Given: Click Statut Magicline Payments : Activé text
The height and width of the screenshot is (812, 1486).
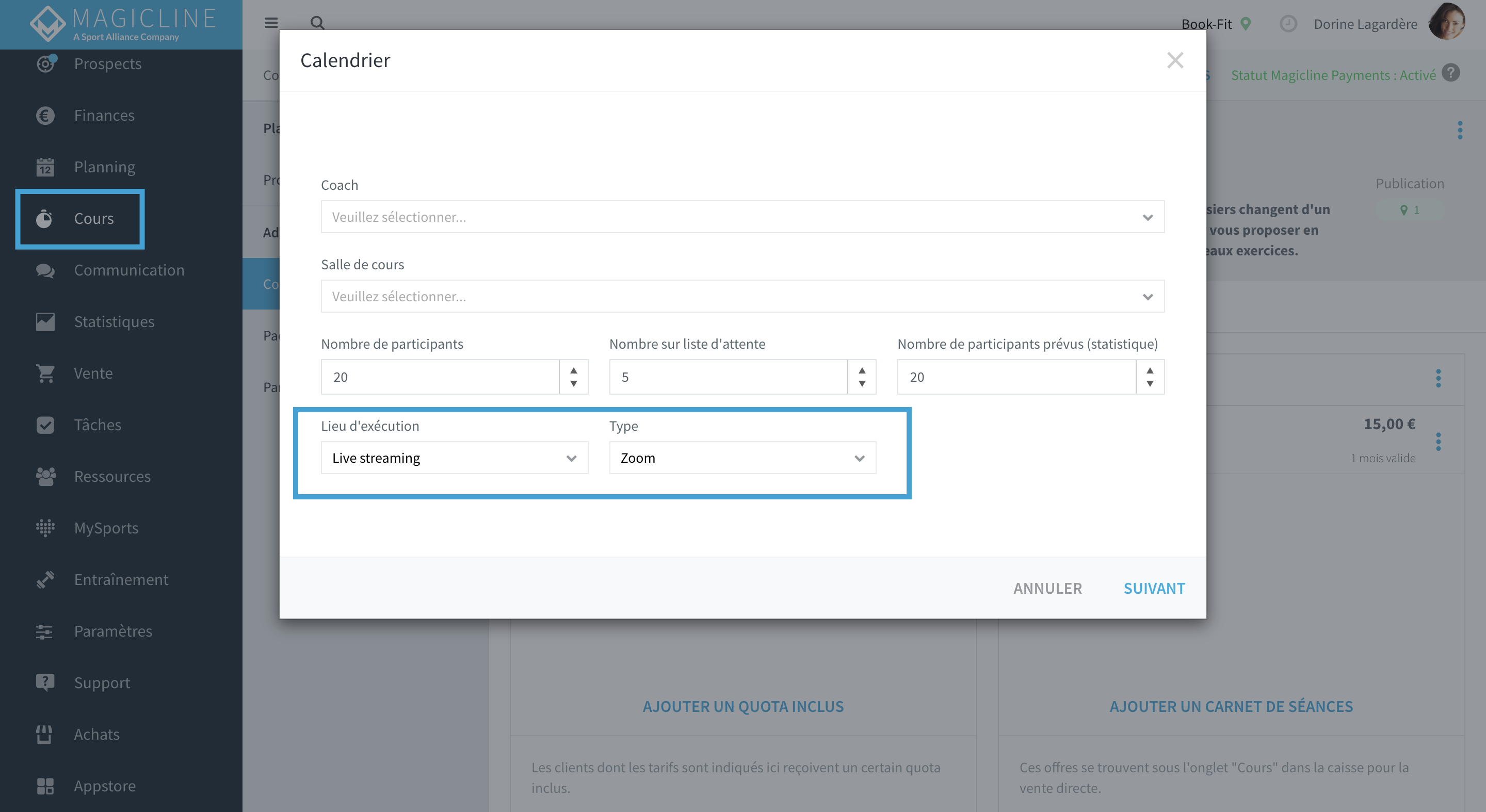Looking at the screenshot, I should (x=1333, y=75).
